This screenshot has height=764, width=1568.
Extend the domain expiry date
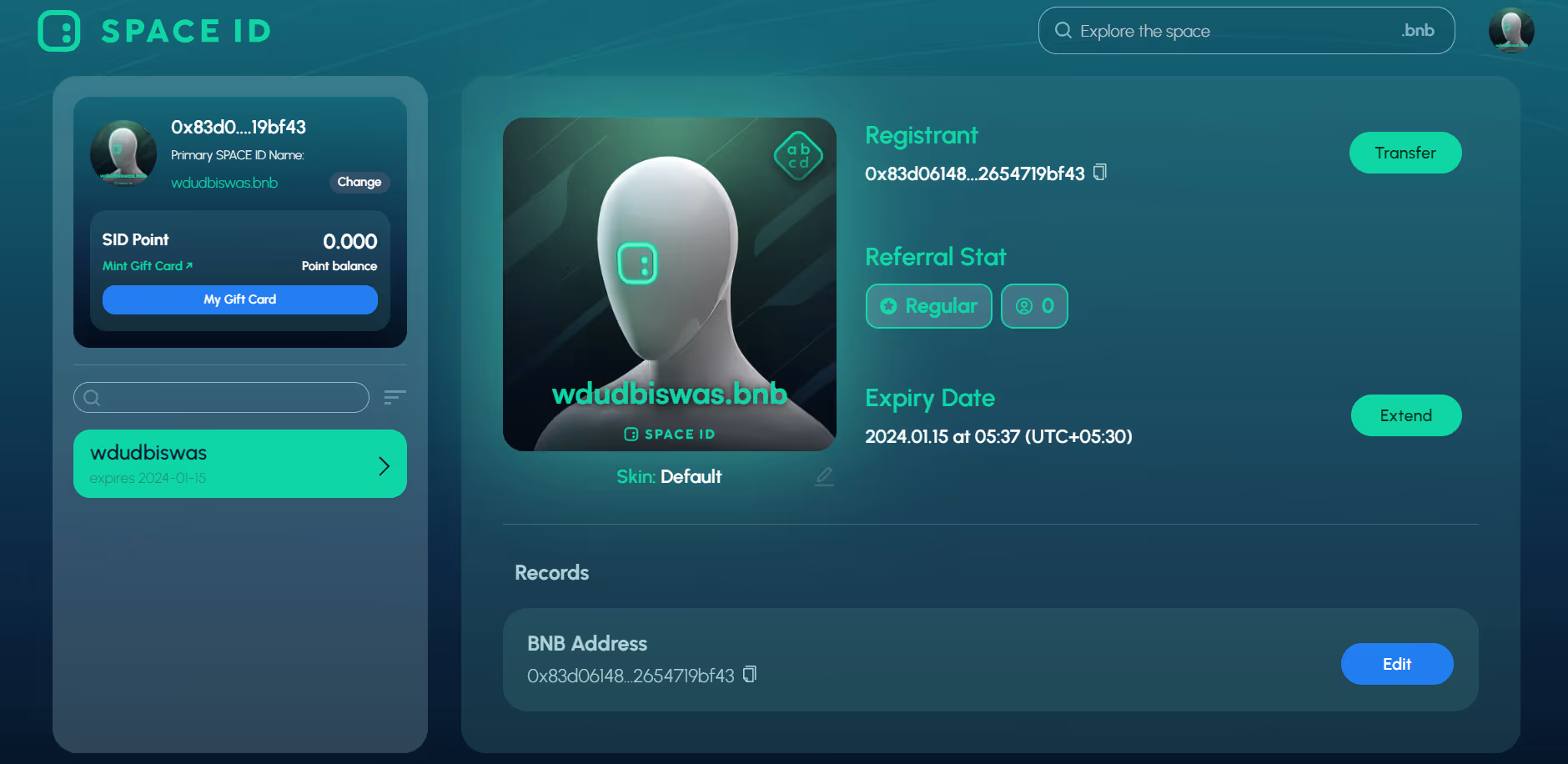(x=1405, y=415)
